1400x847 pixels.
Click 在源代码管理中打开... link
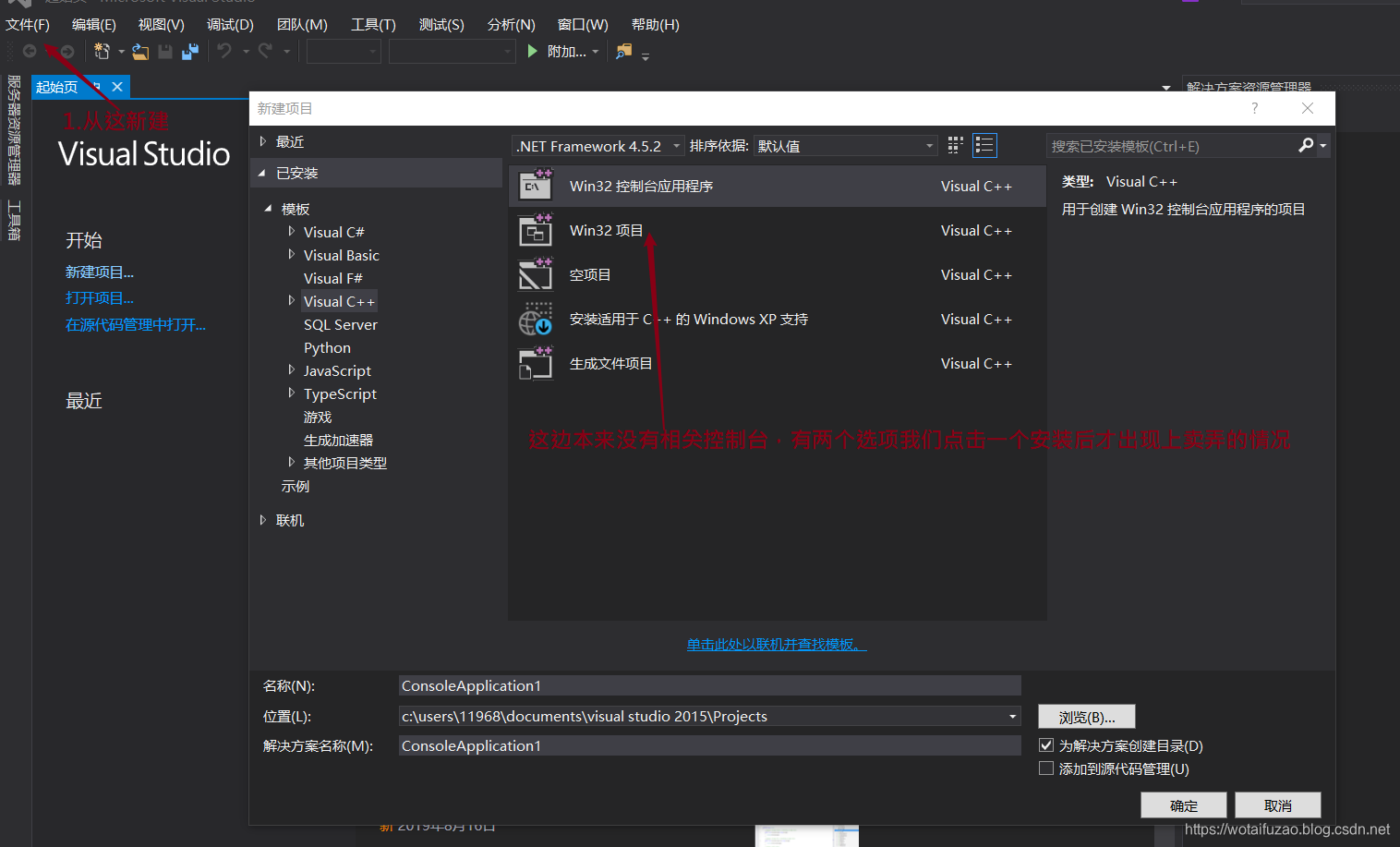136,324
